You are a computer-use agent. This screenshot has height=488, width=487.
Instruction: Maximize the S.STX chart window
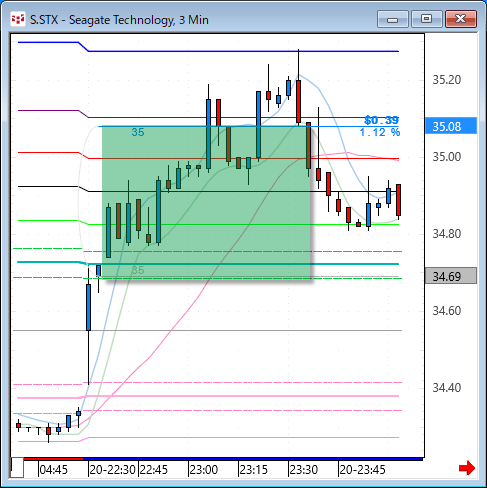click(x=426, y=19)
